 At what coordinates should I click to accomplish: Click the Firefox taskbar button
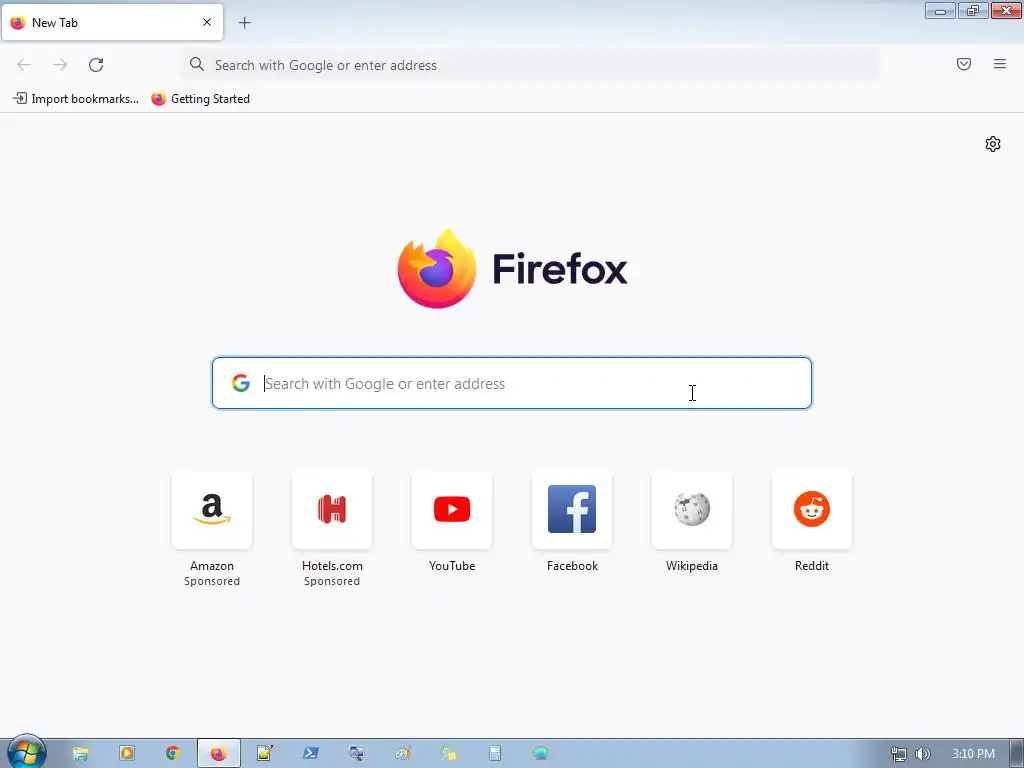pyautogui.click(x=219, y=754)
